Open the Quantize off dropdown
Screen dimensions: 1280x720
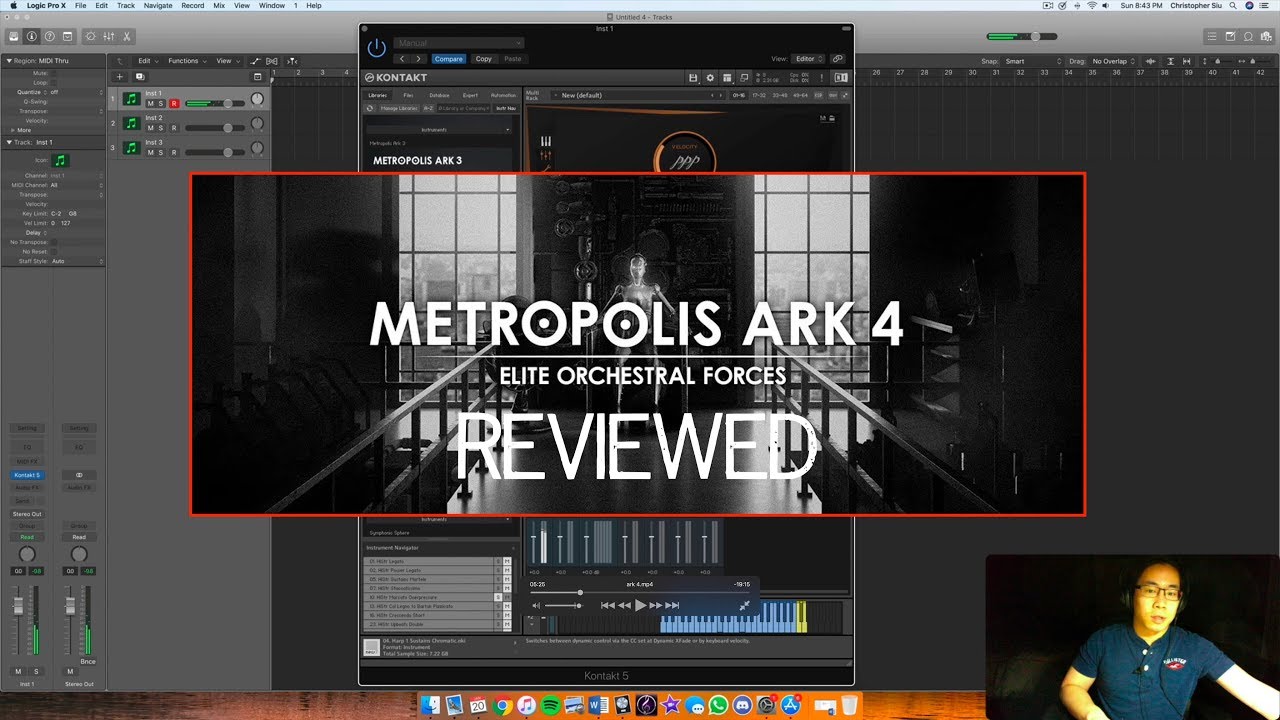(77, 92)
